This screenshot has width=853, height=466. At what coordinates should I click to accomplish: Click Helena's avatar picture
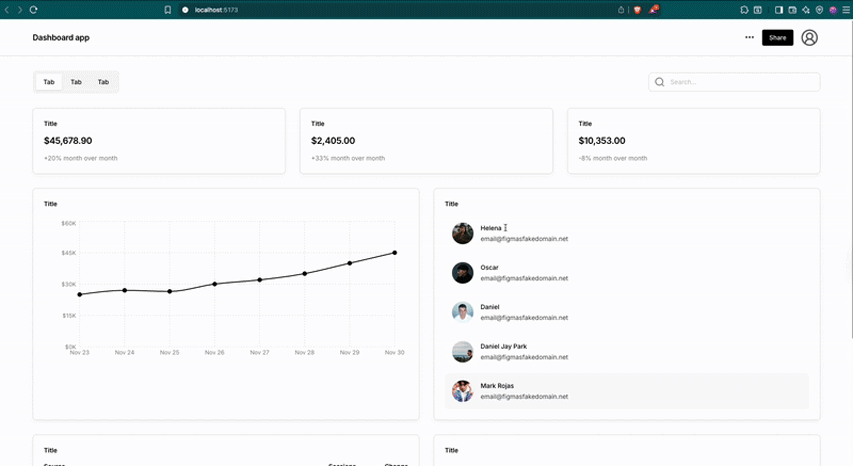(462, 233)
